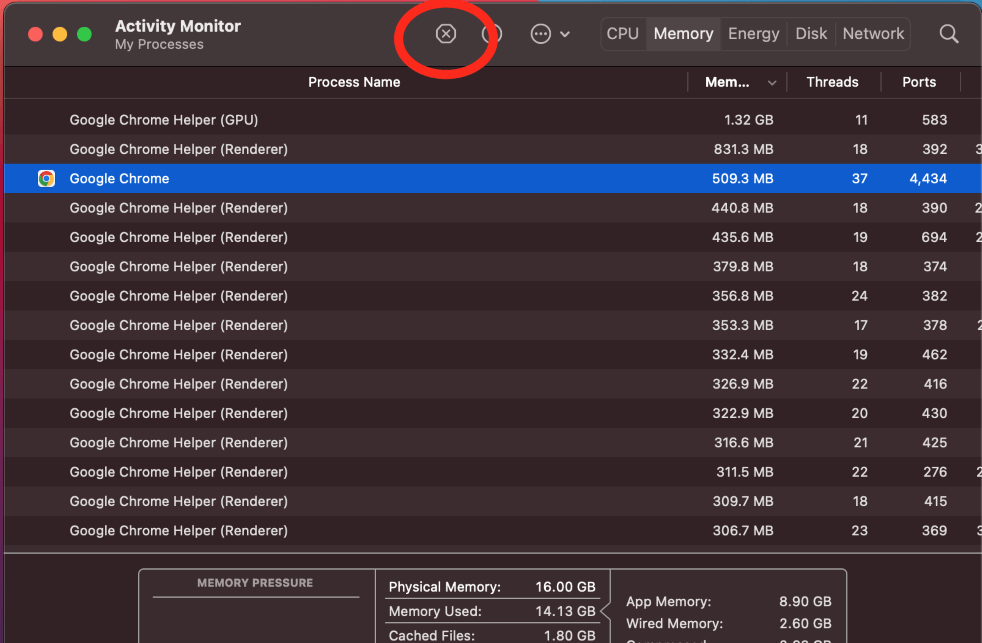Click the Physical Memory 16.00 GB value

[x=565, y=587]
